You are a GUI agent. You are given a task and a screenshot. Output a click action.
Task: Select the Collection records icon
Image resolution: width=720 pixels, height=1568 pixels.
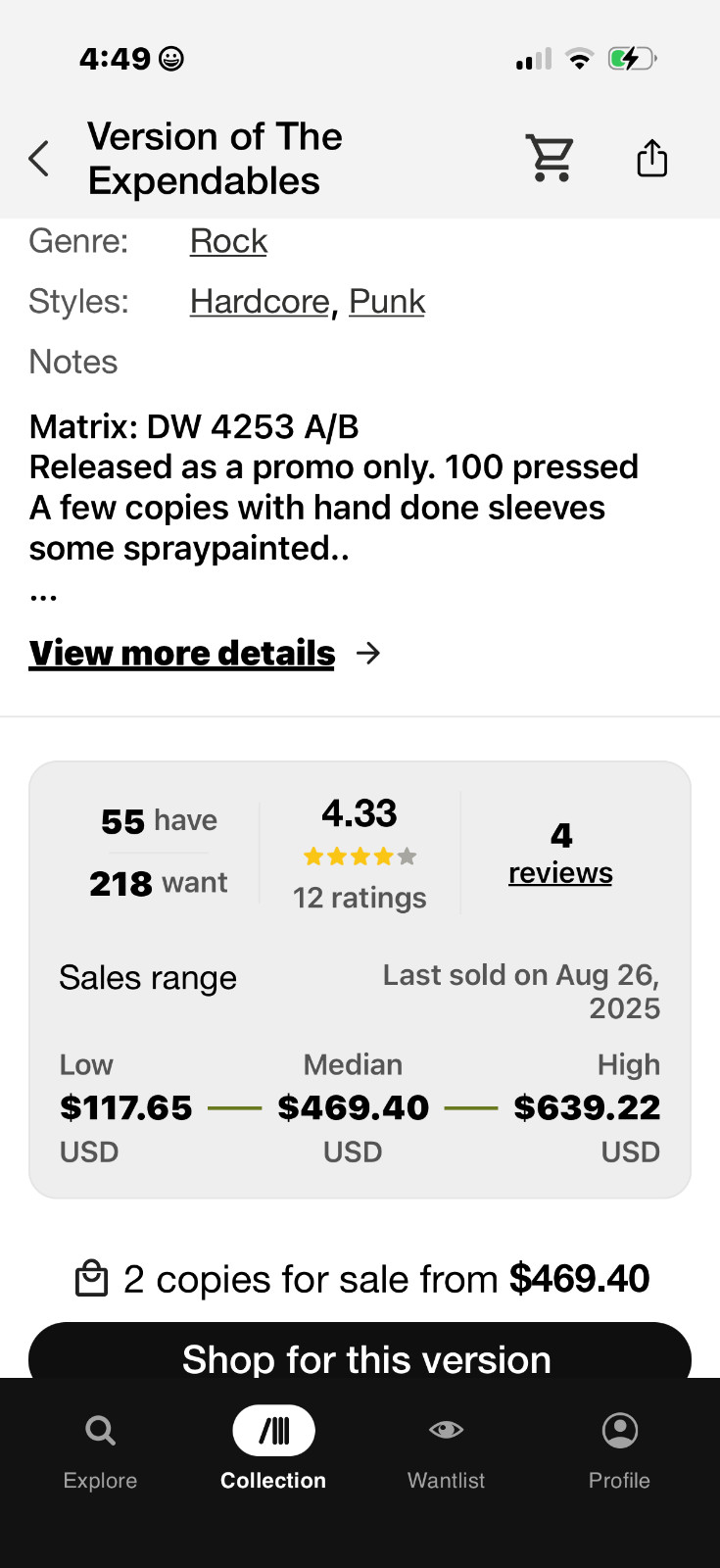[273, 1431]
